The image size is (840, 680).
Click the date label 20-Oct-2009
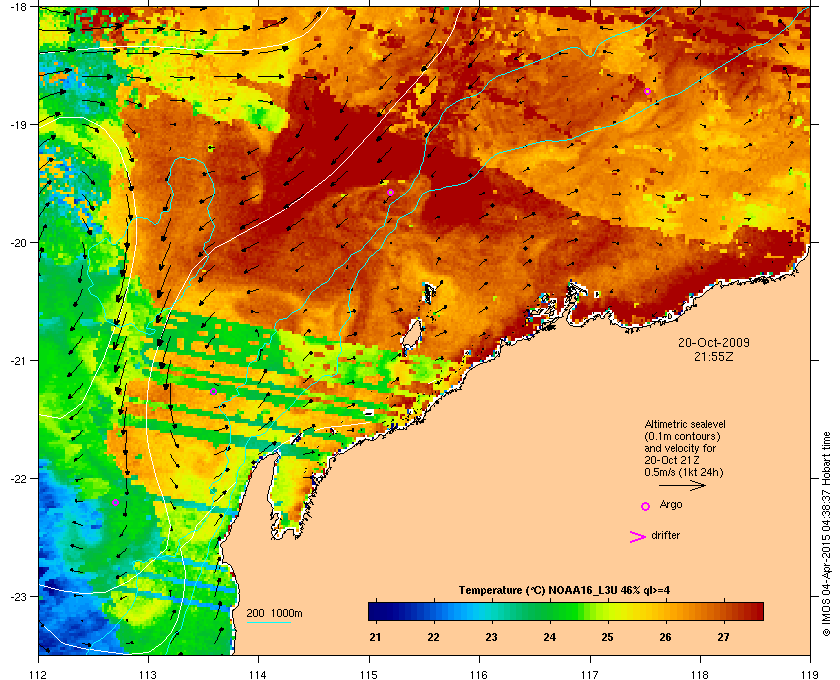[714, 342]
